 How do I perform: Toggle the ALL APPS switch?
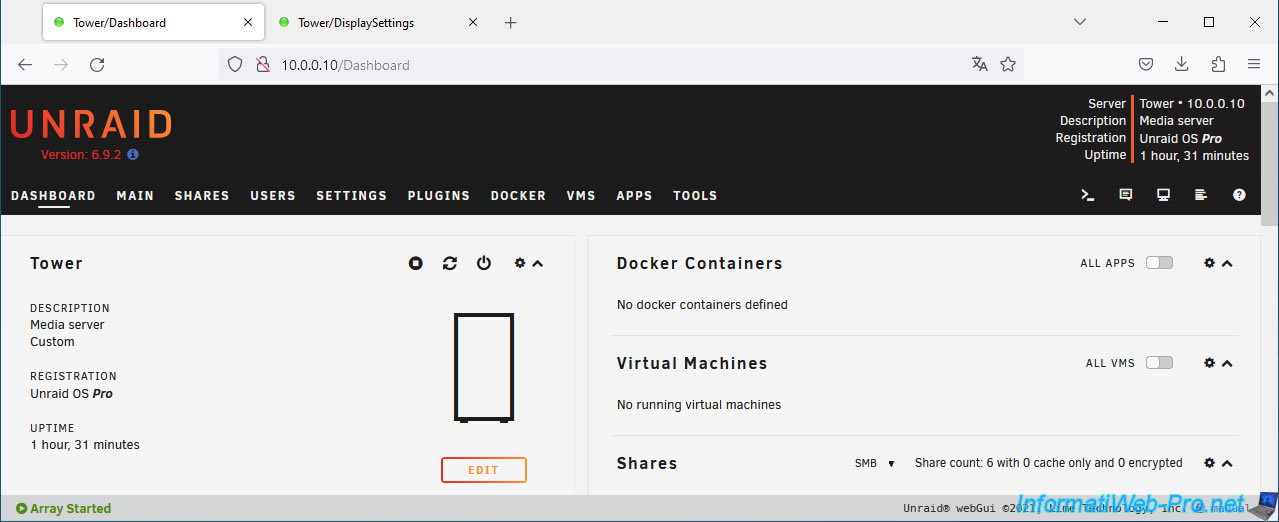(1159, 263)
